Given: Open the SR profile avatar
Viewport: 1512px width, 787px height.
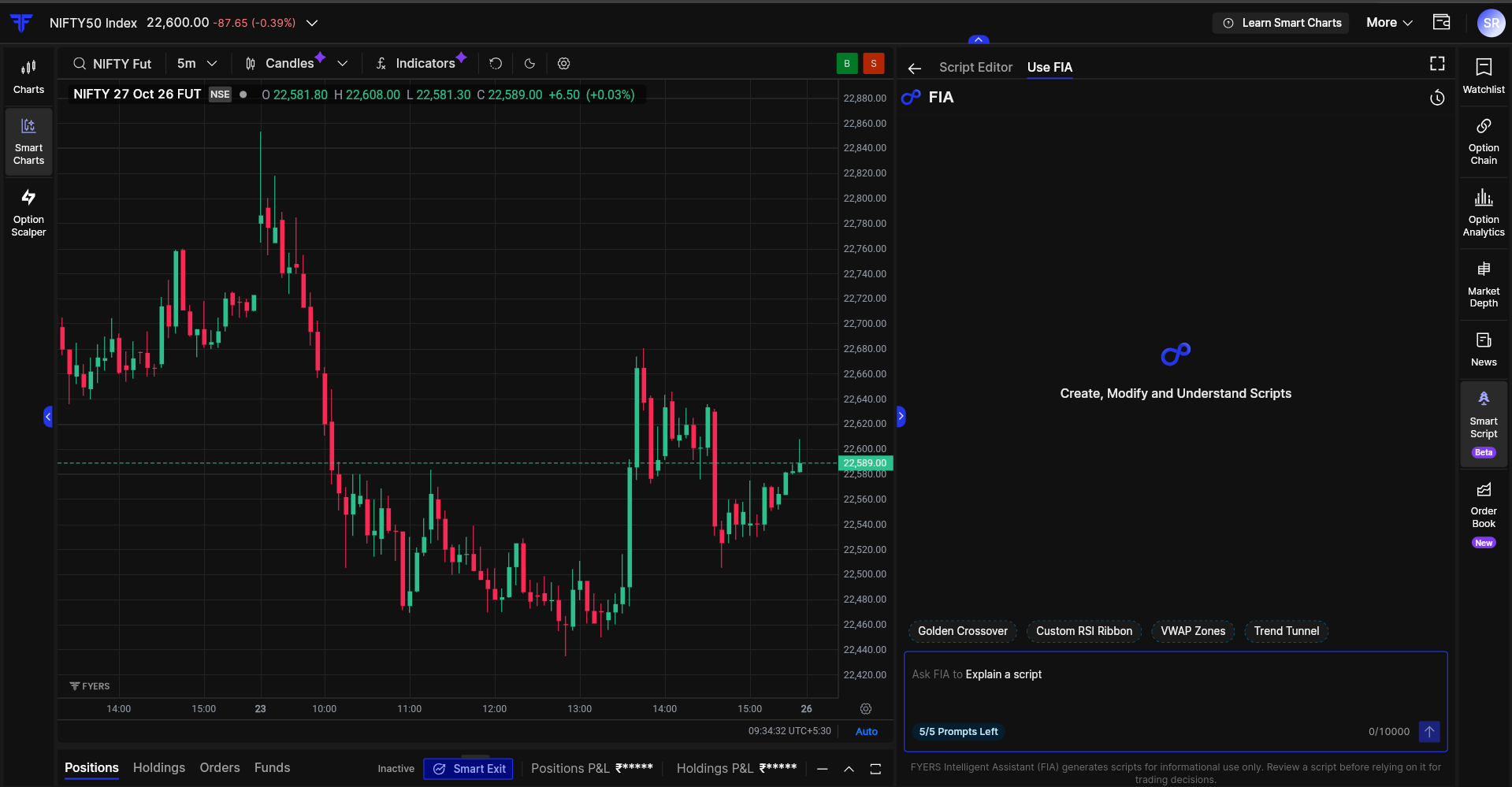Looking at the screenshot, I should coord(1491,23).
